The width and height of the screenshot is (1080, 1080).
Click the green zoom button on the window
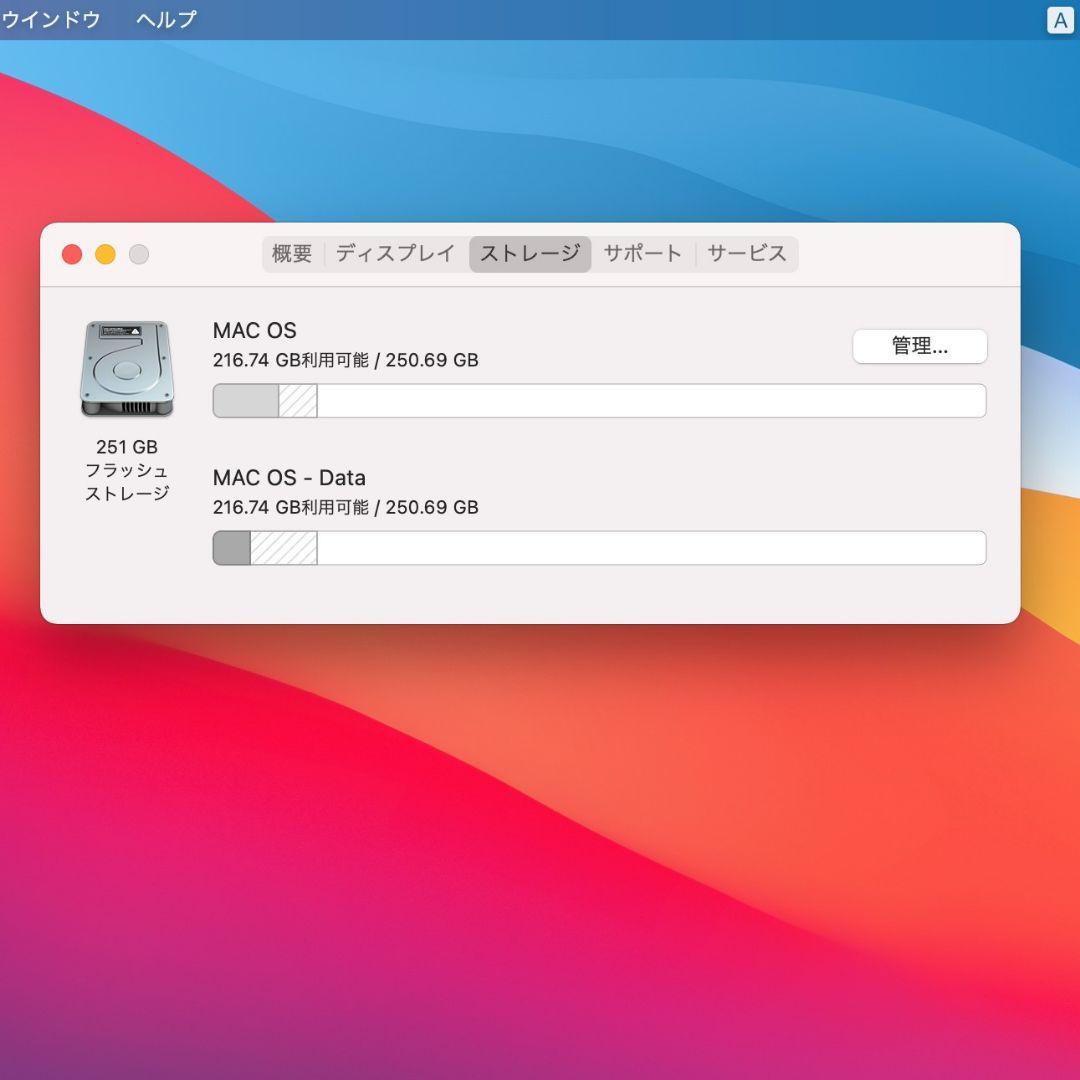pos(139,254)
